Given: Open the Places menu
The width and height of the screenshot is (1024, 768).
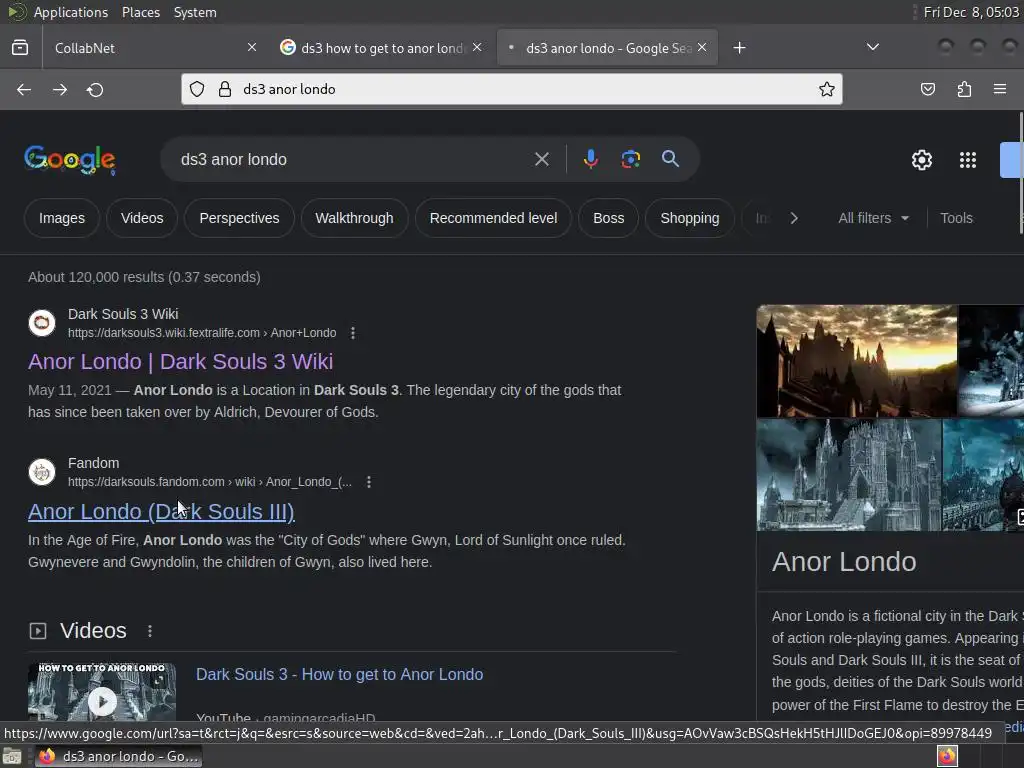Looking at the screenshot, I should point(140,12).
